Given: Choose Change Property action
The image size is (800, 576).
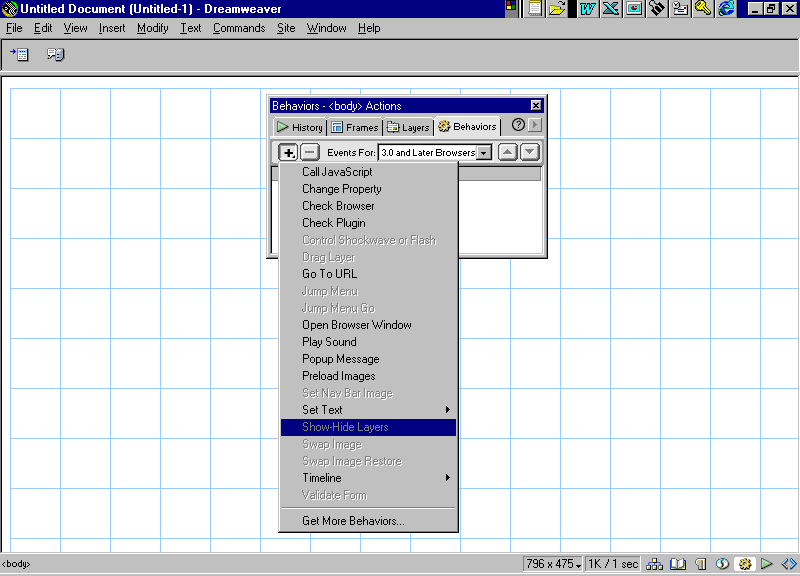Looking at the screenshot, I should coord(368,189).
